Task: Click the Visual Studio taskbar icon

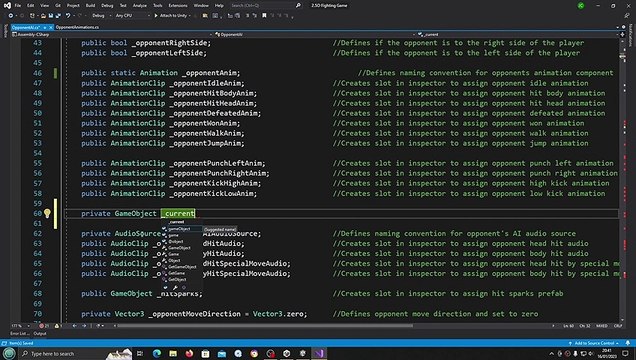Action: (x=319, y=354)
